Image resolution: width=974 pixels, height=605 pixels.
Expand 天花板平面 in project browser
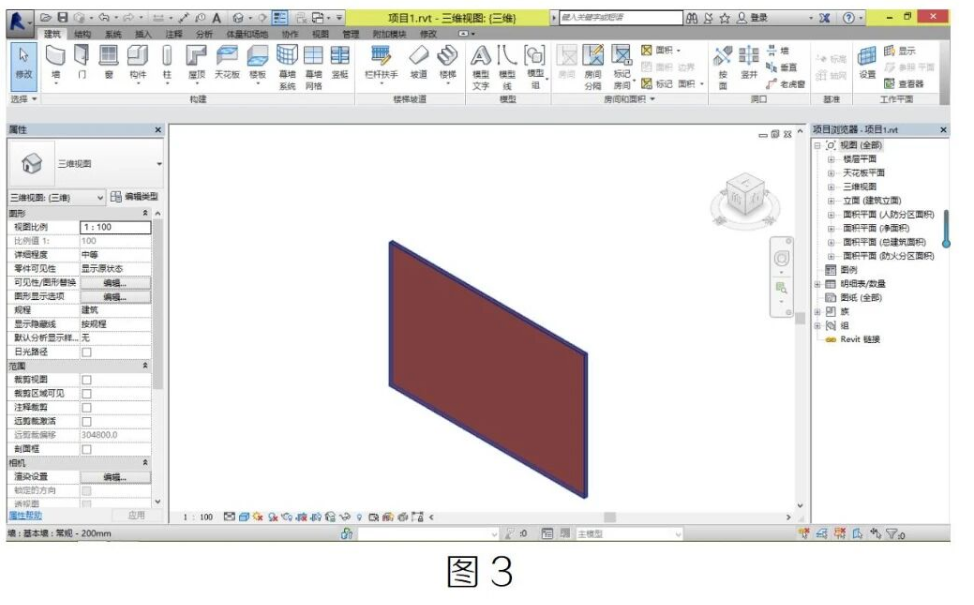(831, 173)
